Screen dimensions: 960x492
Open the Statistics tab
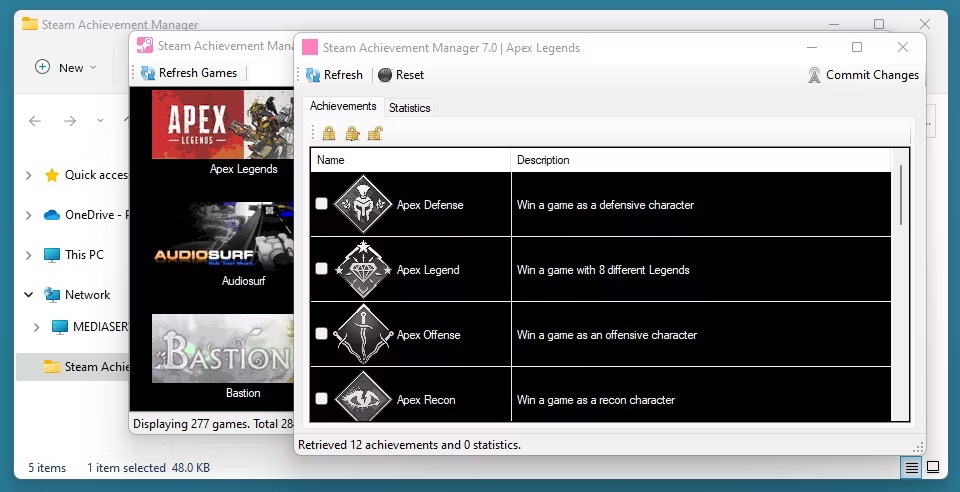410,108
